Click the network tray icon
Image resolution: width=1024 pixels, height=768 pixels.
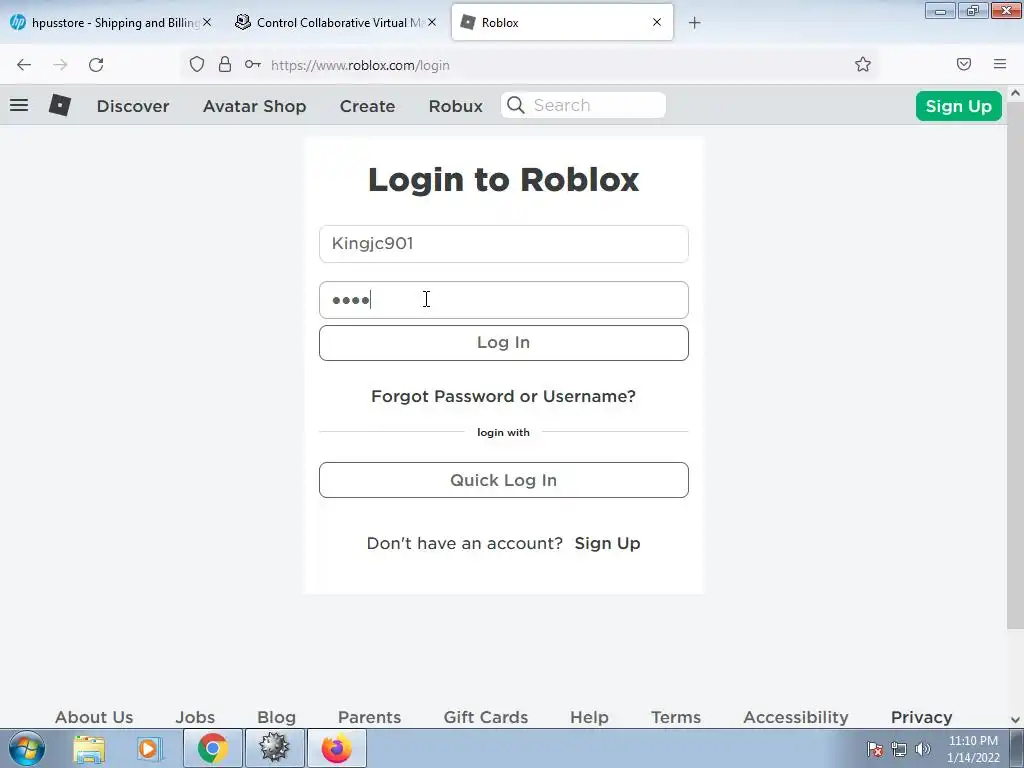click(x=899, y=749)
